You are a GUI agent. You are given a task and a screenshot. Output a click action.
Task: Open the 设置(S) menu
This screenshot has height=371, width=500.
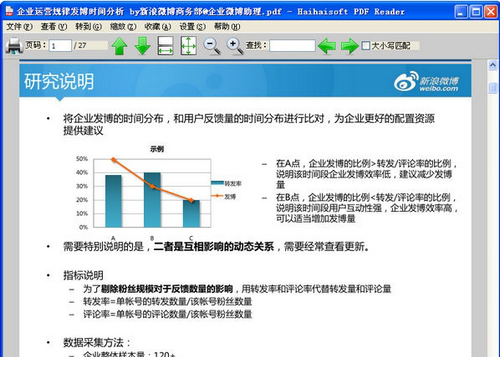193,27
